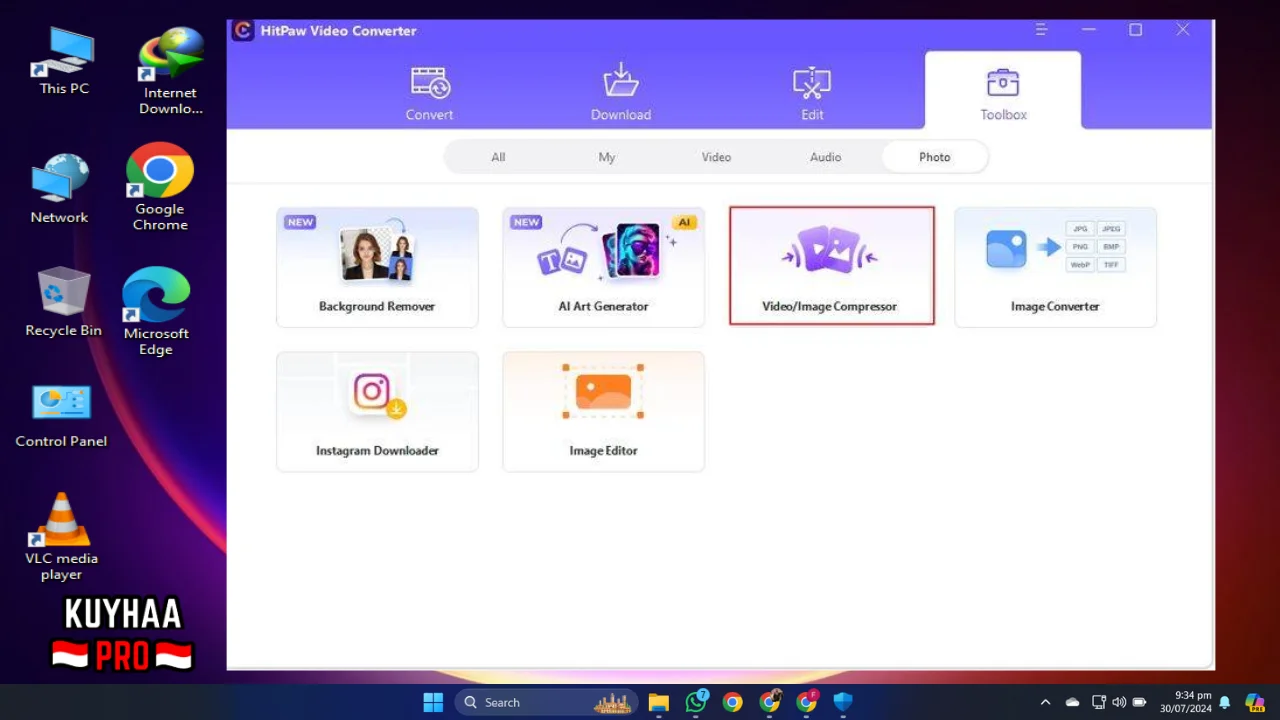Open the Copilot preview icon
Image resolution: width=1280 pixels, height=720 pixels.
click(x=1254, y=702)
